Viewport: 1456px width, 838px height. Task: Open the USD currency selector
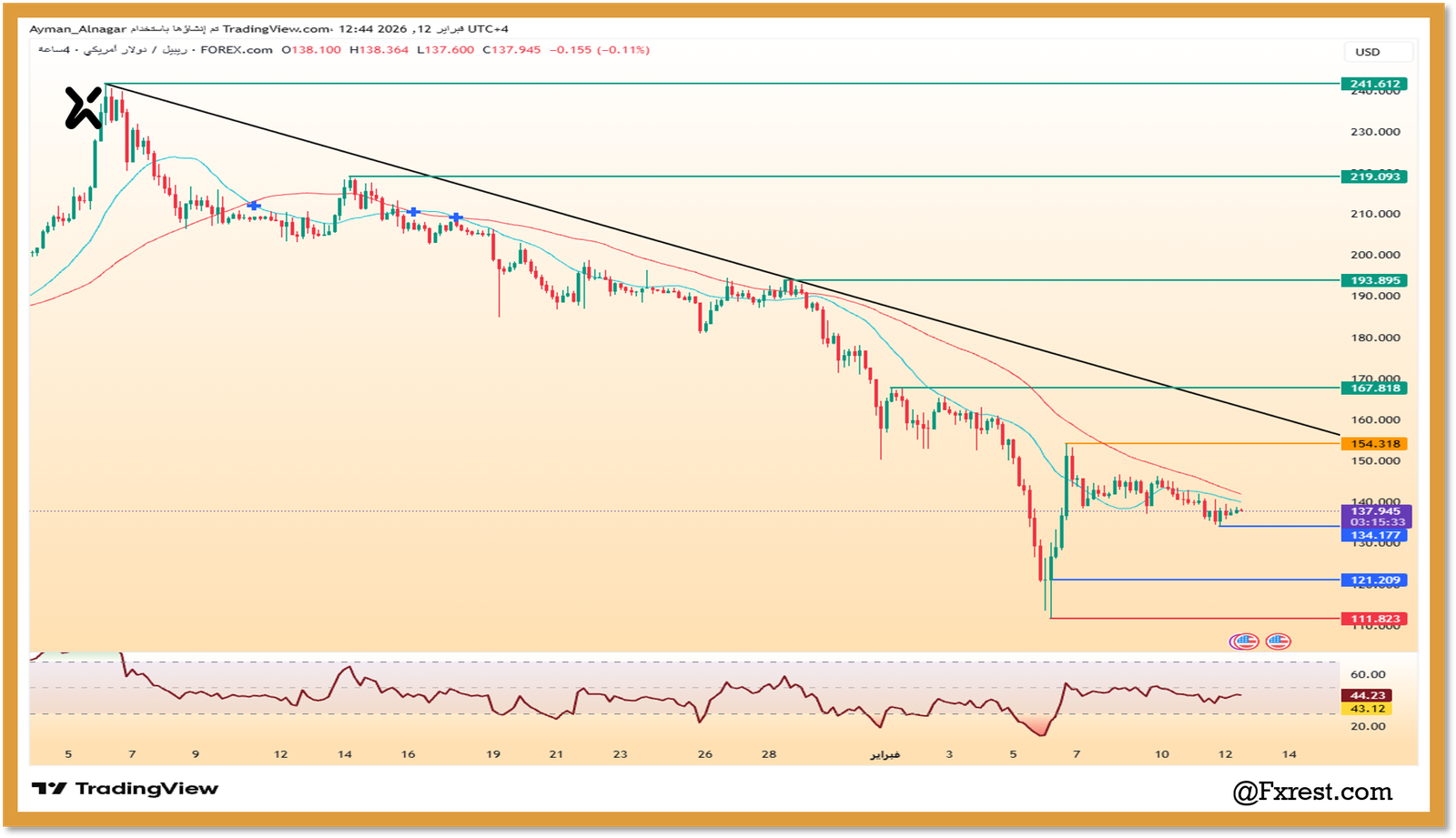[1378, 52]
